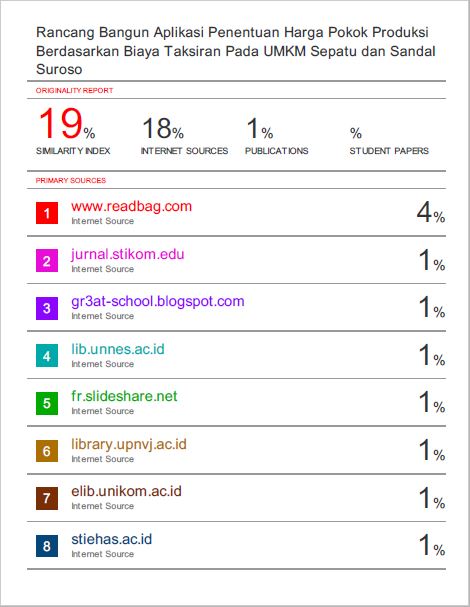470x607 pixels.
Task: Open the lib.unnes.ac.id source link
Action: pos(118,349)
